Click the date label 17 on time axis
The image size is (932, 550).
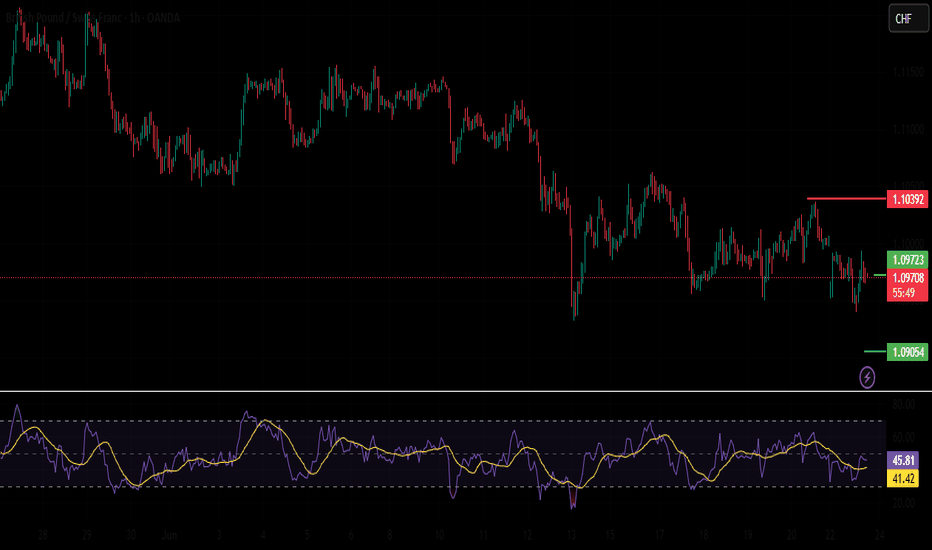coord(659,535)
